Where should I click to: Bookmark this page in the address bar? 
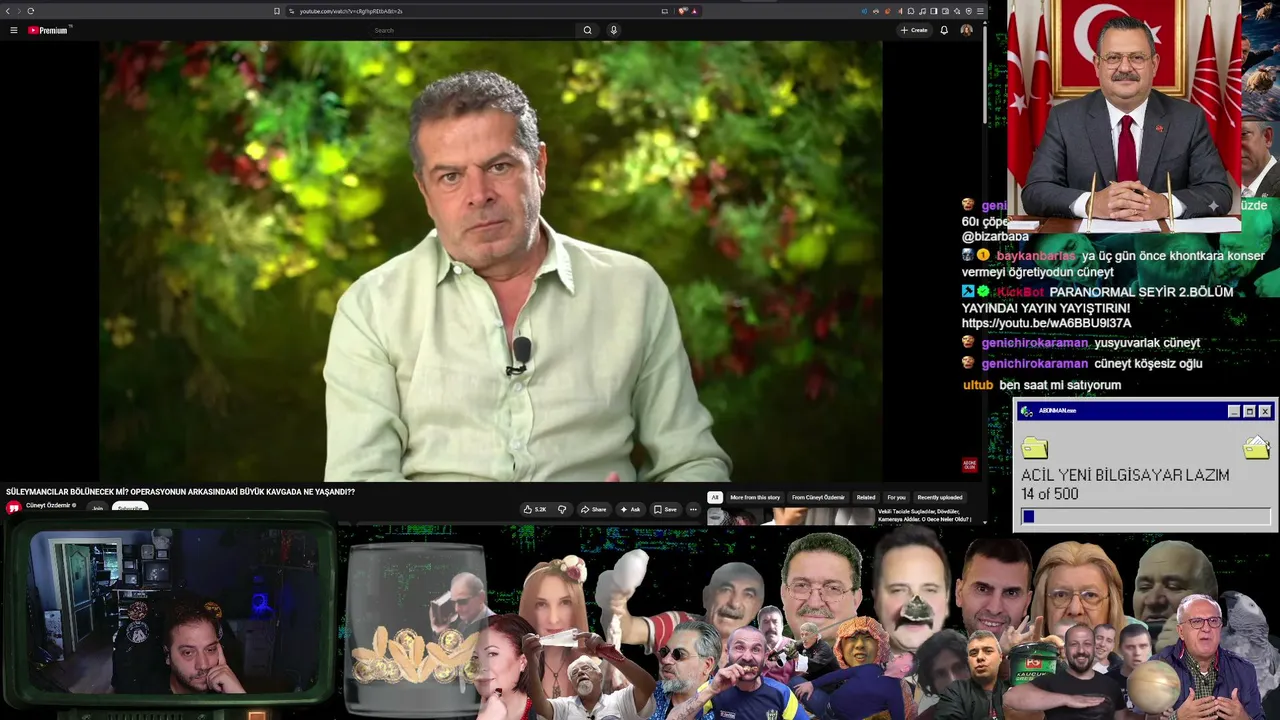pos(277,11)
